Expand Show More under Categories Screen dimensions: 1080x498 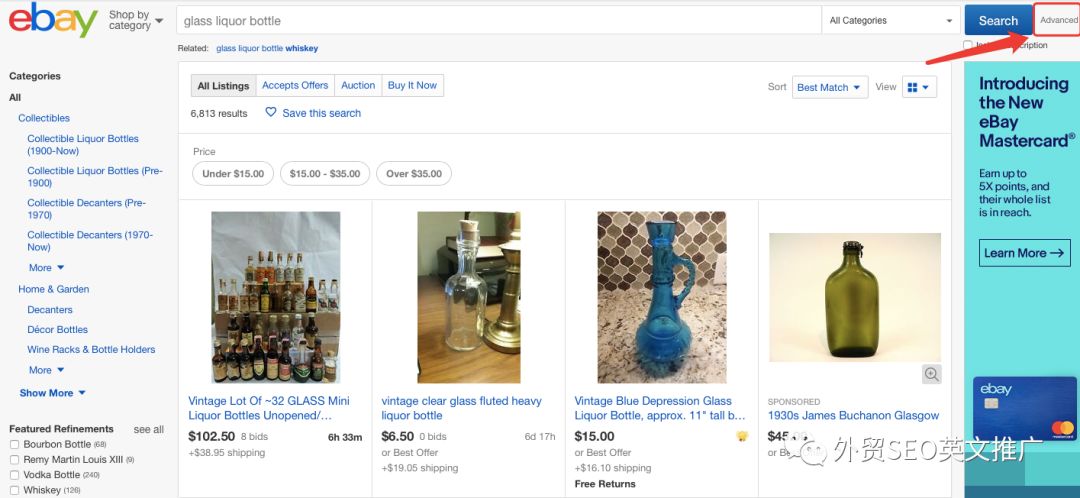click(x=52, y=393)
